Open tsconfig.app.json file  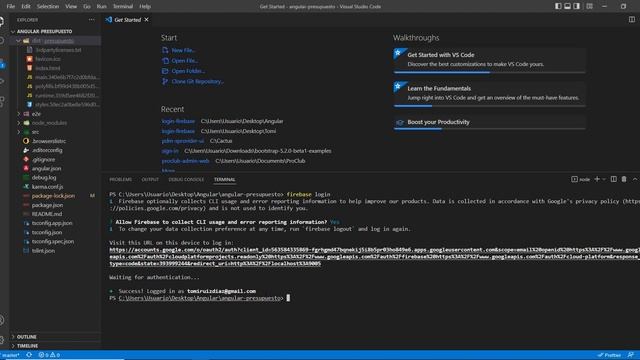pos(52,223)
